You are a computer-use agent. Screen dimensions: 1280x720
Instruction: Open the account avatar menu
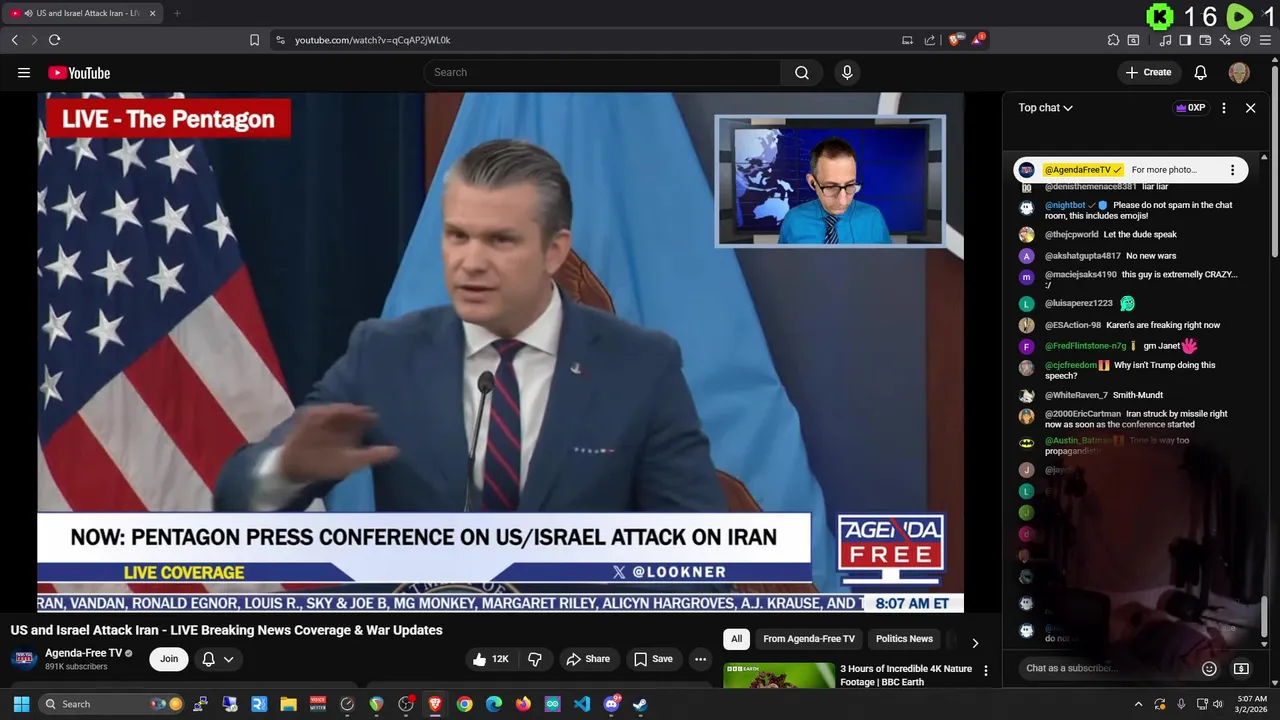tap(1239, 72)
